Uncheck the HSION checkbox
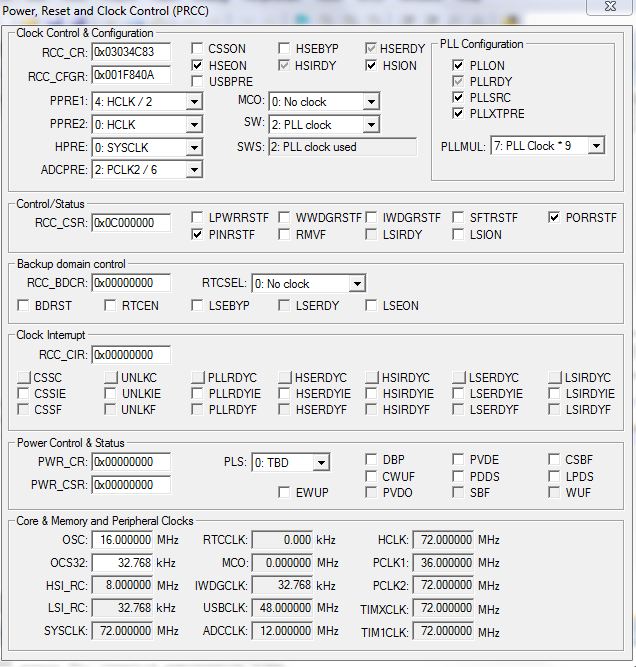This screenshot has width=636, height=667. pyautogui.click(x=371, y=65)
